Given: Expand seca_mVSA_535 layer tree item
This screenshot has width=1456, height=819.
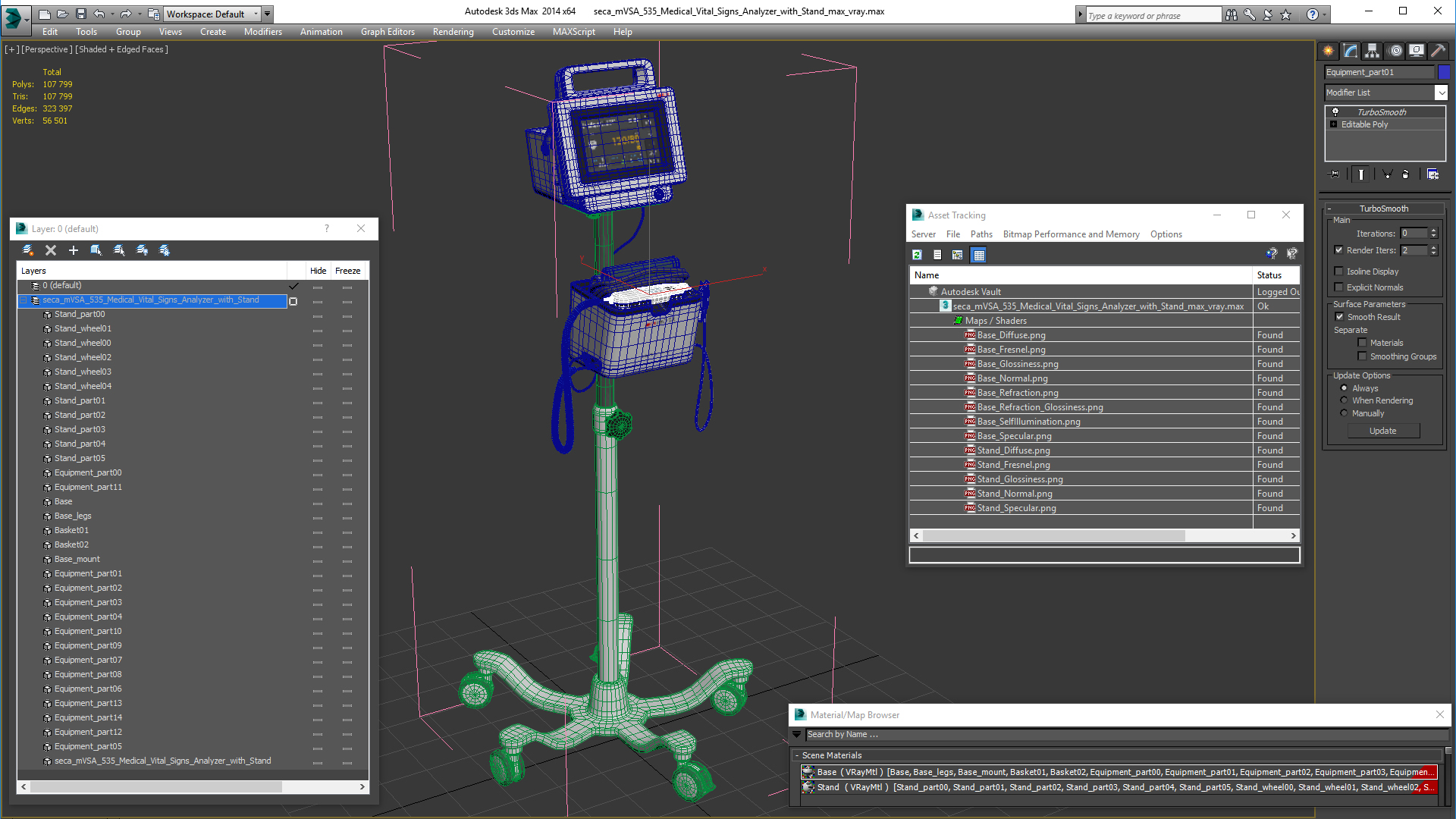Looking at the screenshot, I should pyautogui.click(x=22, y=299).
